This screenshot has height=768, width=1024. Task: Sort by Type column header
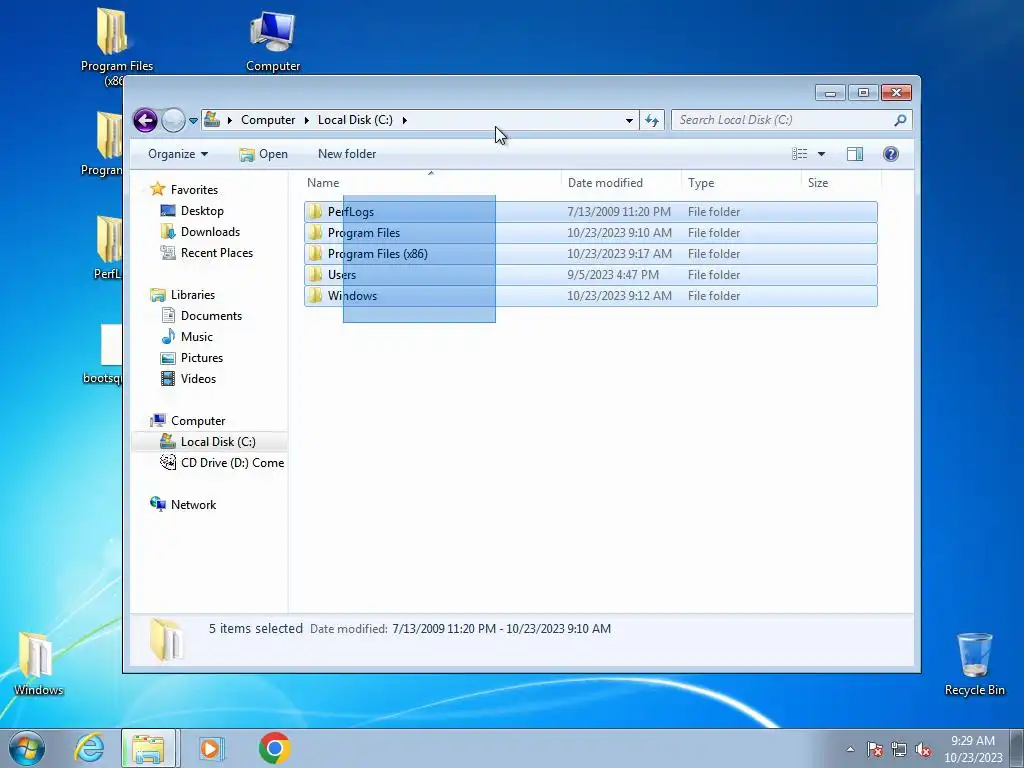click(x=741, y=183)
